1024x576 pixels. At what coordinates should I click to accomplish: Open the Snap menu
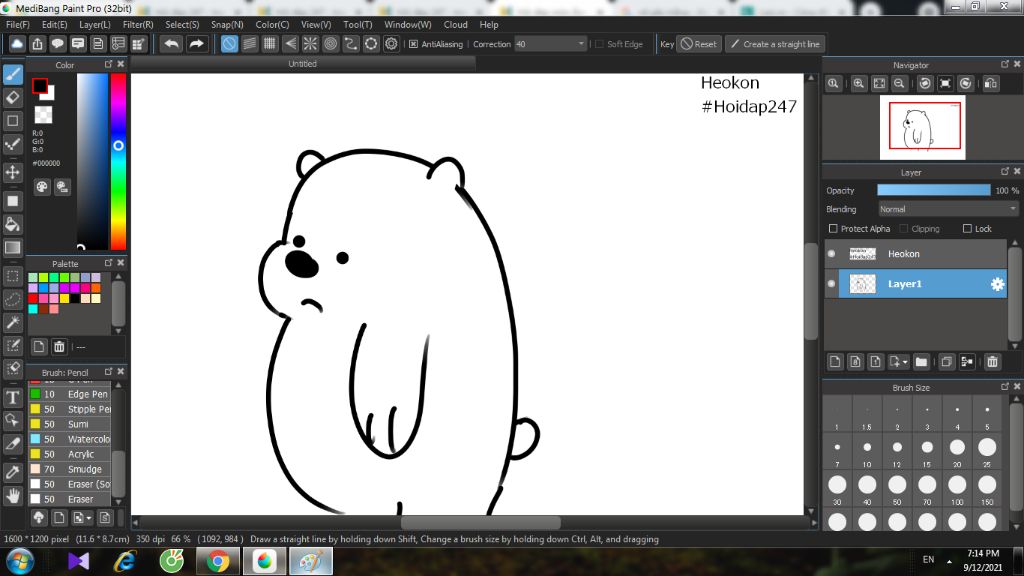(x=227, y=24)
